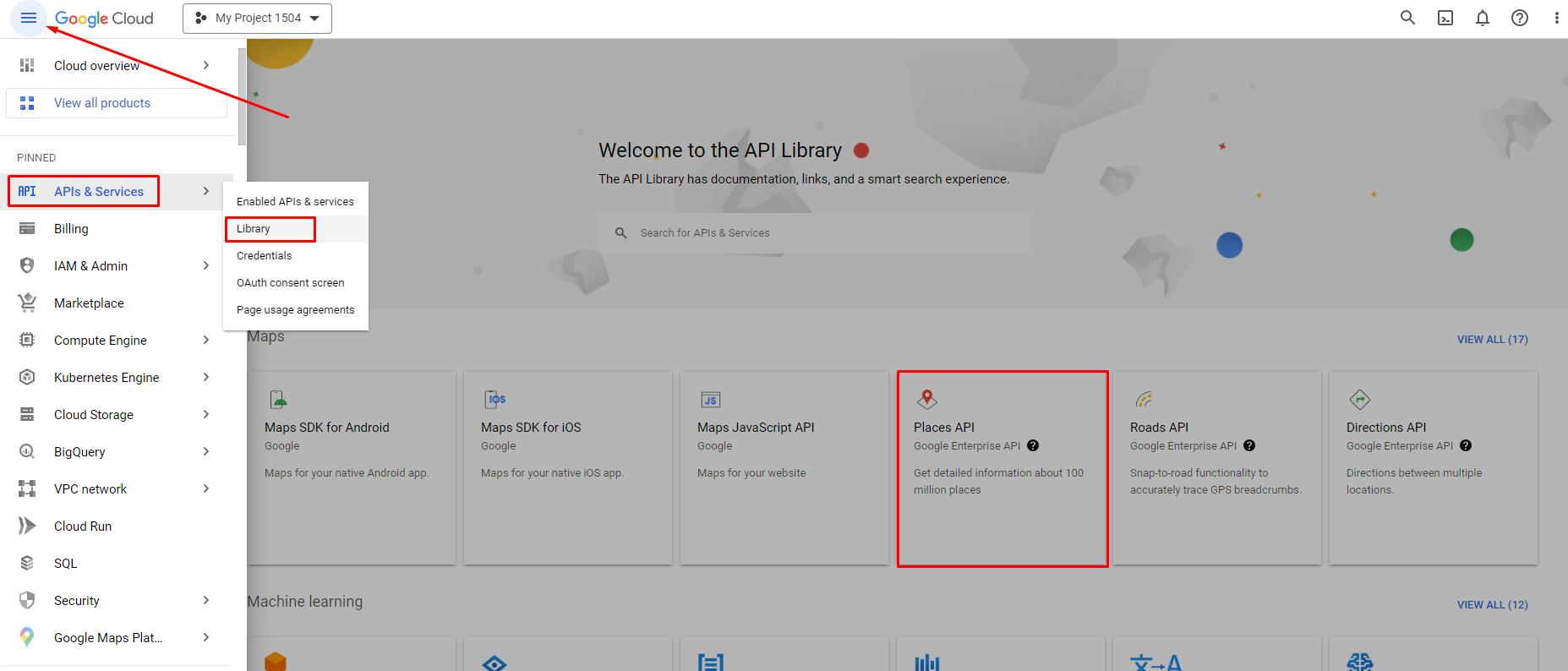Open the top-right search magnifier

point(1407,18)
